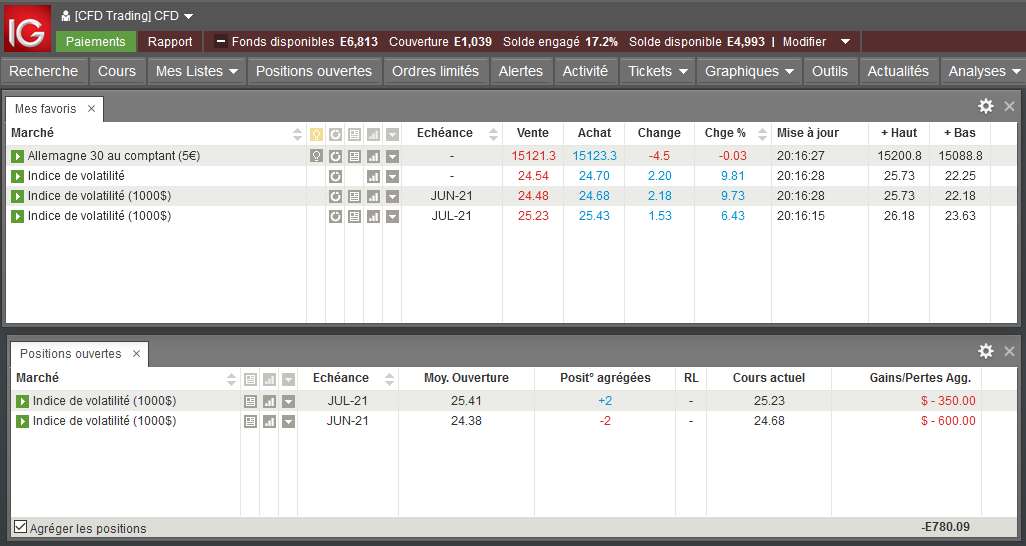
Task: Sort favorites by Marché column arrows
Action: (x=297, y=134)
